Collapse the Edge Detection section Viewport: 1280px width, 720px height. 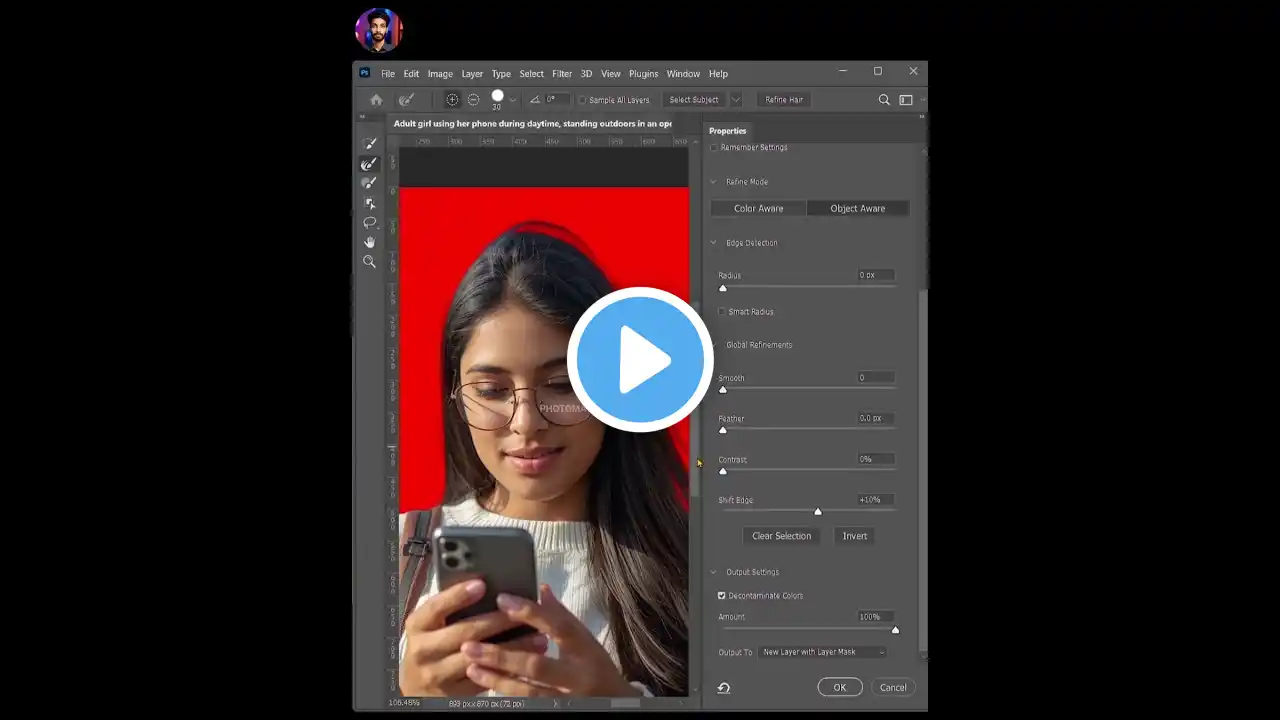pos(714,243)
